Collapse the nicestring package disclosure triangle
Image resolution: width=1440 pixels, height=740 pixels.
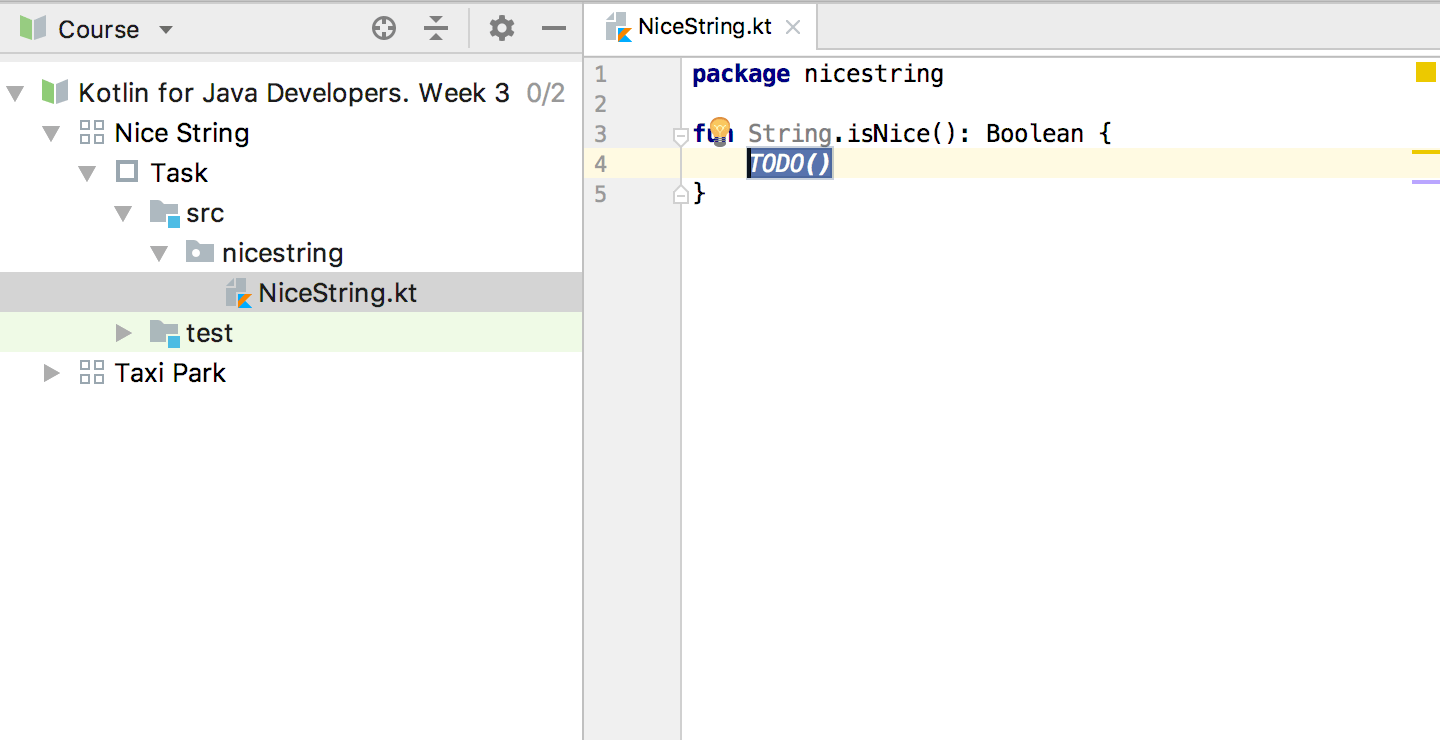click(x=159, y=252)
